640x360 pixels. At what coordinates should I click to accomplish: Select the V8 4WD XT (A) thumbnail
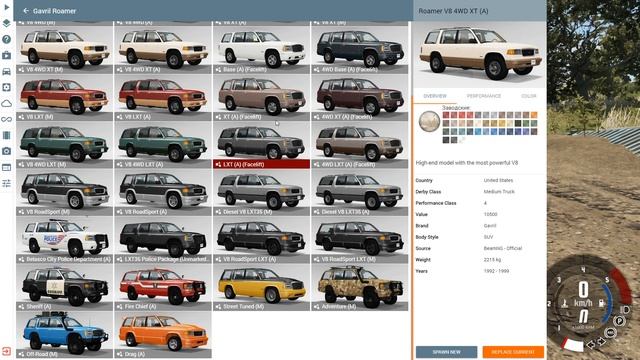pyautogui.click(x=163, y=50)
